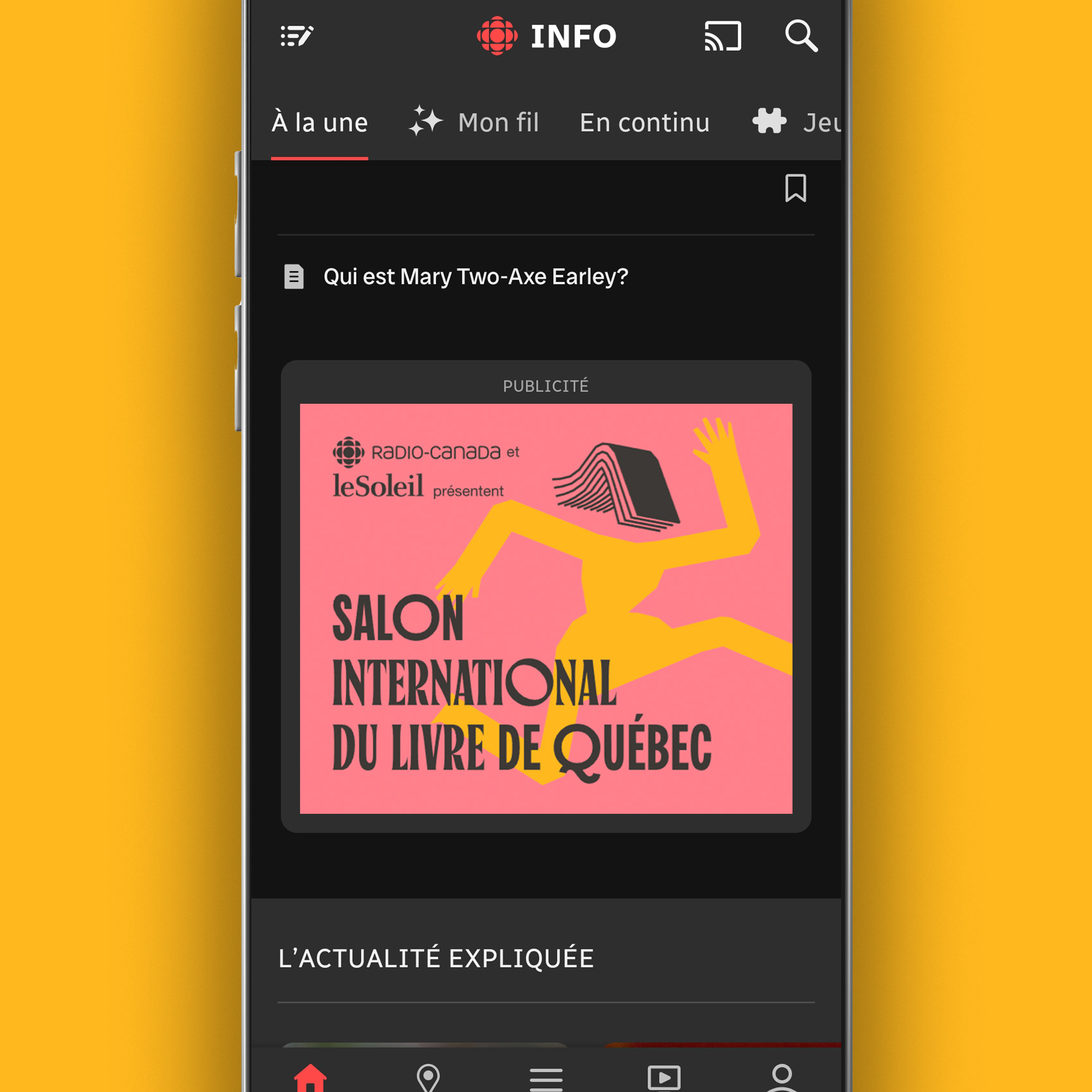Select the Mon fil tab
The image size is (1092, 1092).
(498, 122)
